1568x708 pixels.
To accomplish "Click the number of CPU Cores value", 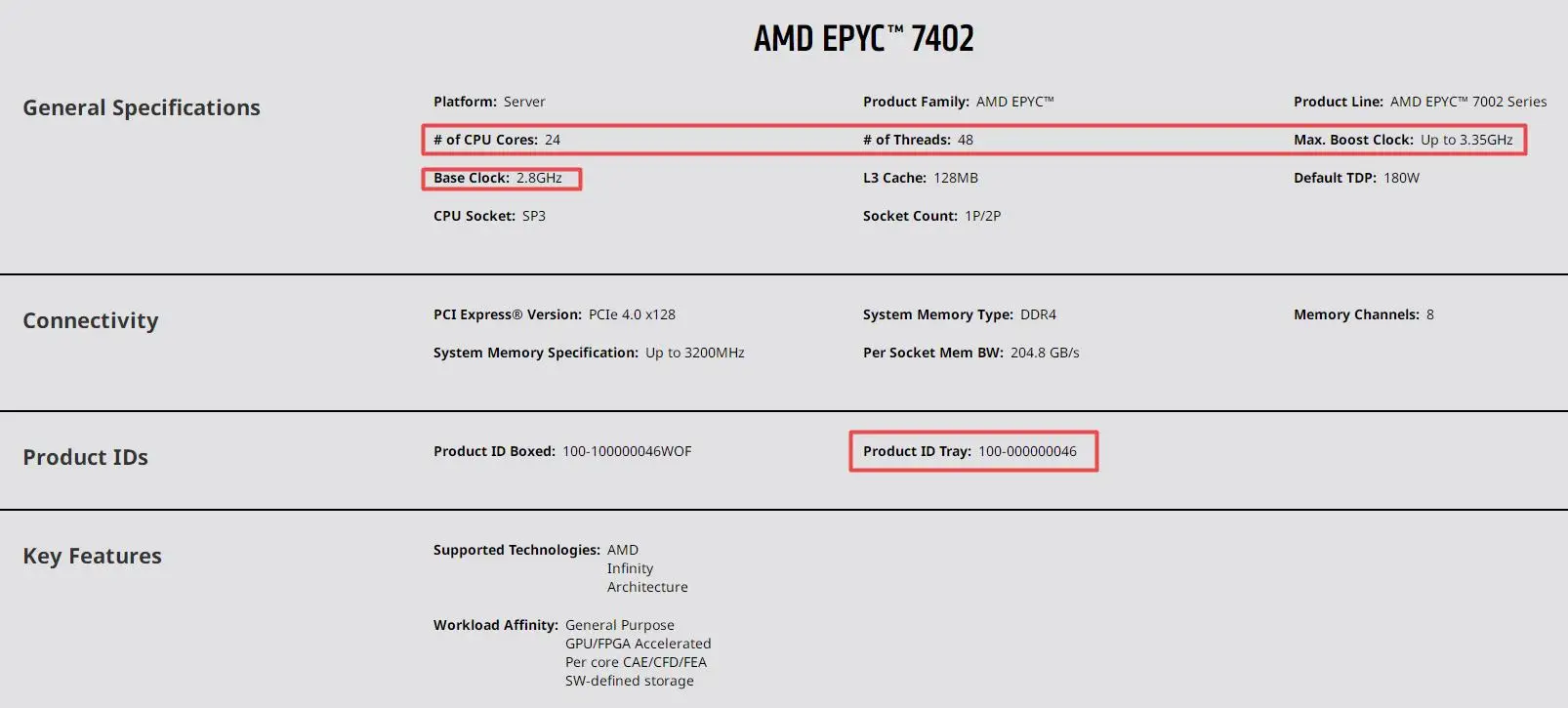I will tap(553, 140).
